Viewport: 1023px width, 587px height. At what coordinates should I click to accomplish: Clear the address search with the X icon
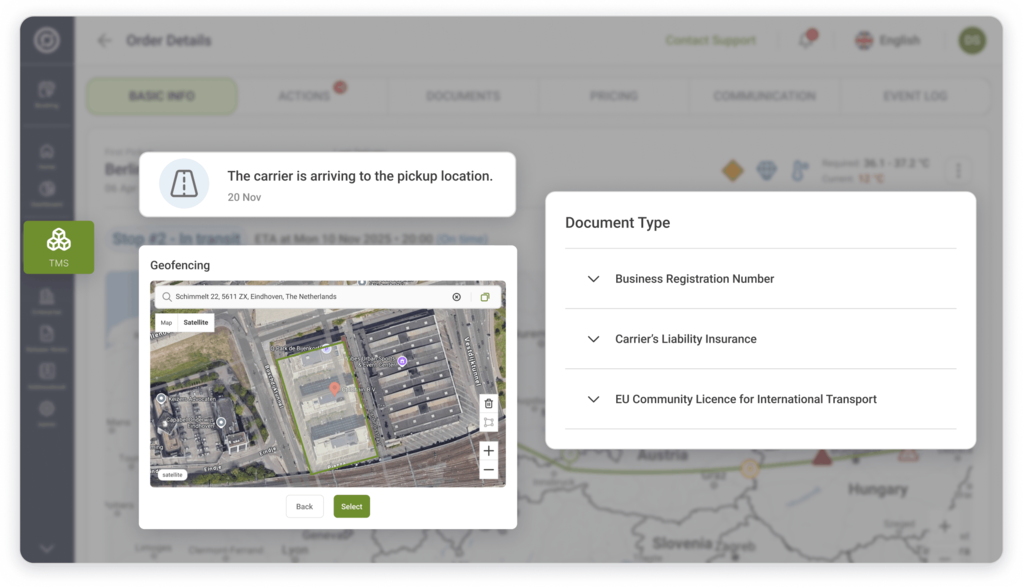[x=457, y=297]
